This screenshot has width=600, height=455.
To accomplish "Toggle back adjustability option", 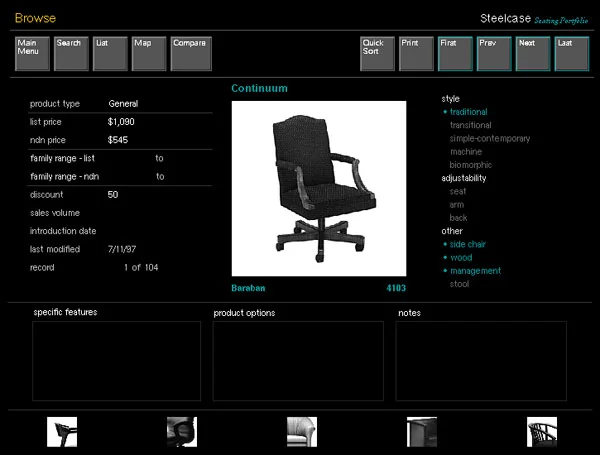I will 458,218.
